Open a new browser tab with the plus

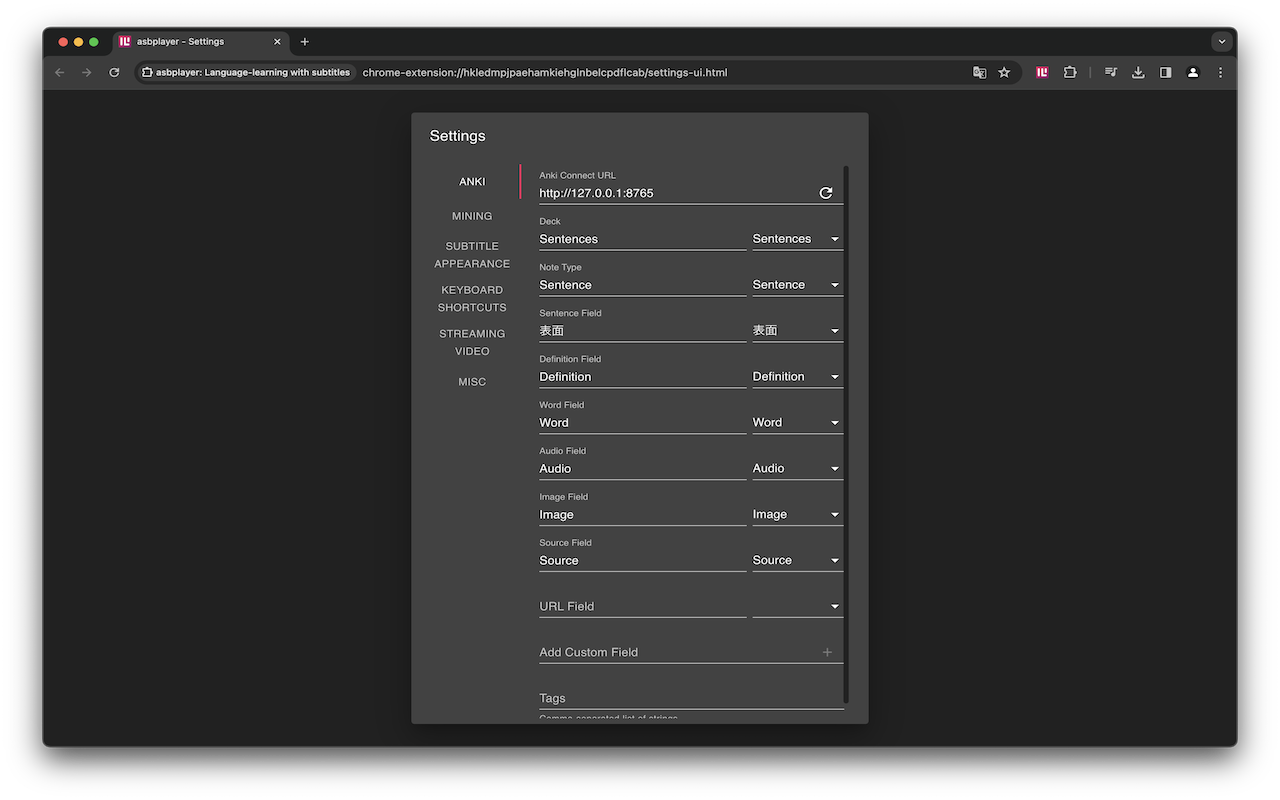305,41
